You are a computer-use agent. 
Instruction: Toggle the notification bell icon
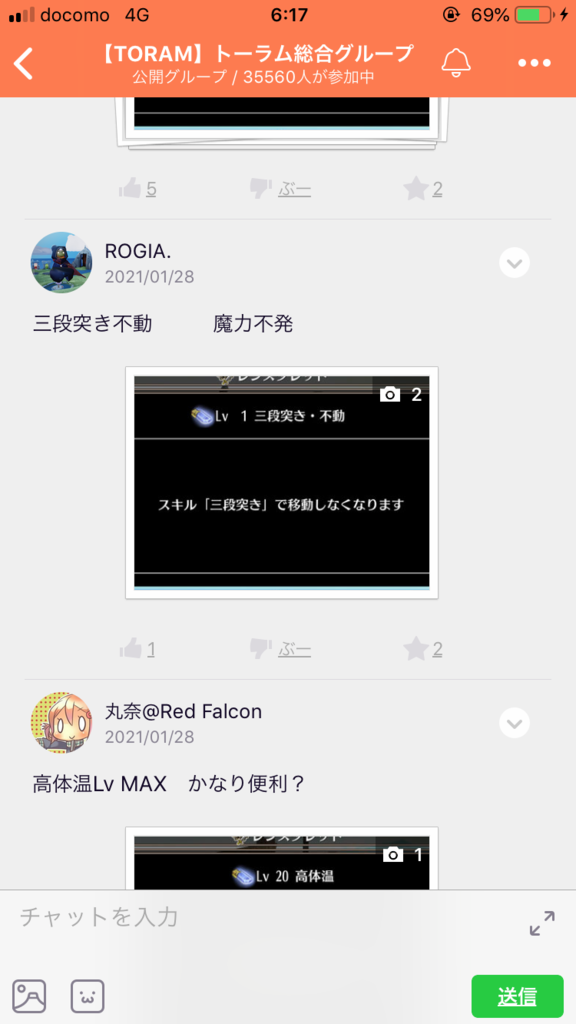click(x=456, y=63)
